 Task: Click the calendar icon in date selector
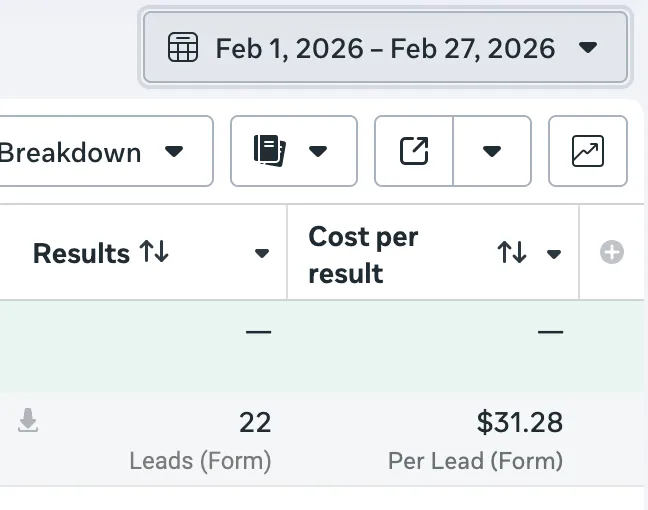182,47
